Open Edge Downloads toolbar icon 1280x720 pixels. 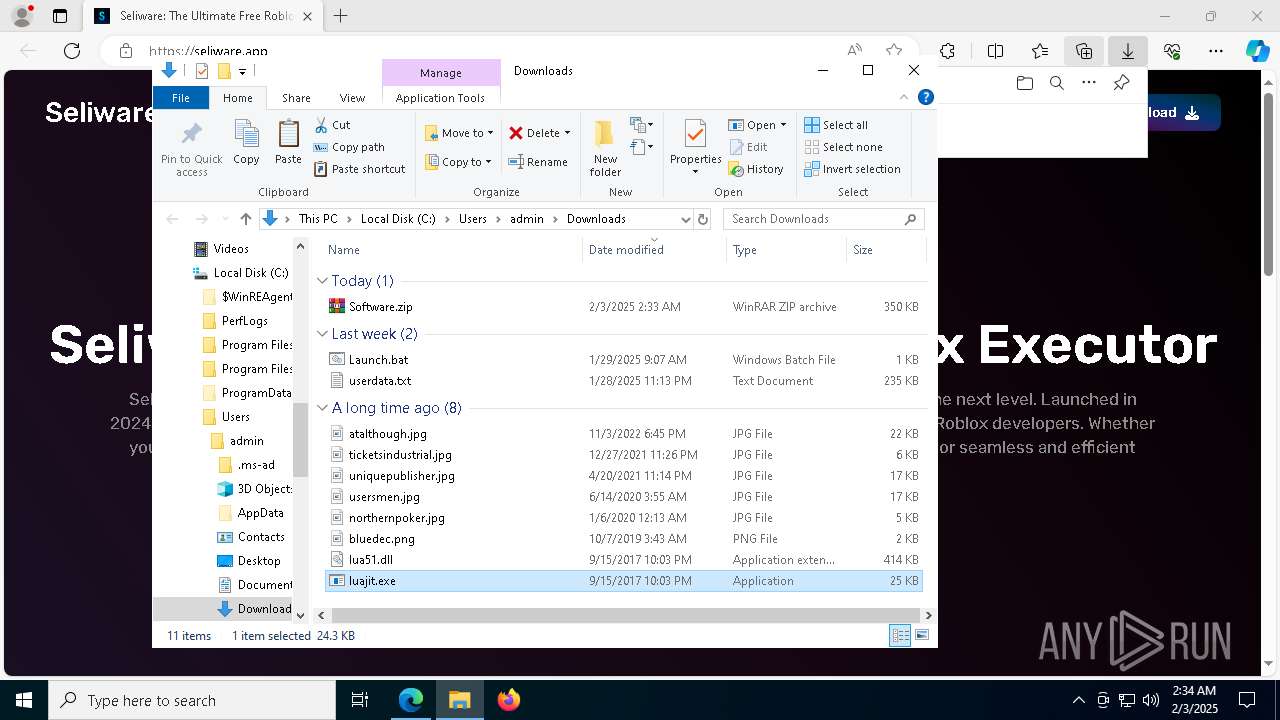tap(1128, 51)
